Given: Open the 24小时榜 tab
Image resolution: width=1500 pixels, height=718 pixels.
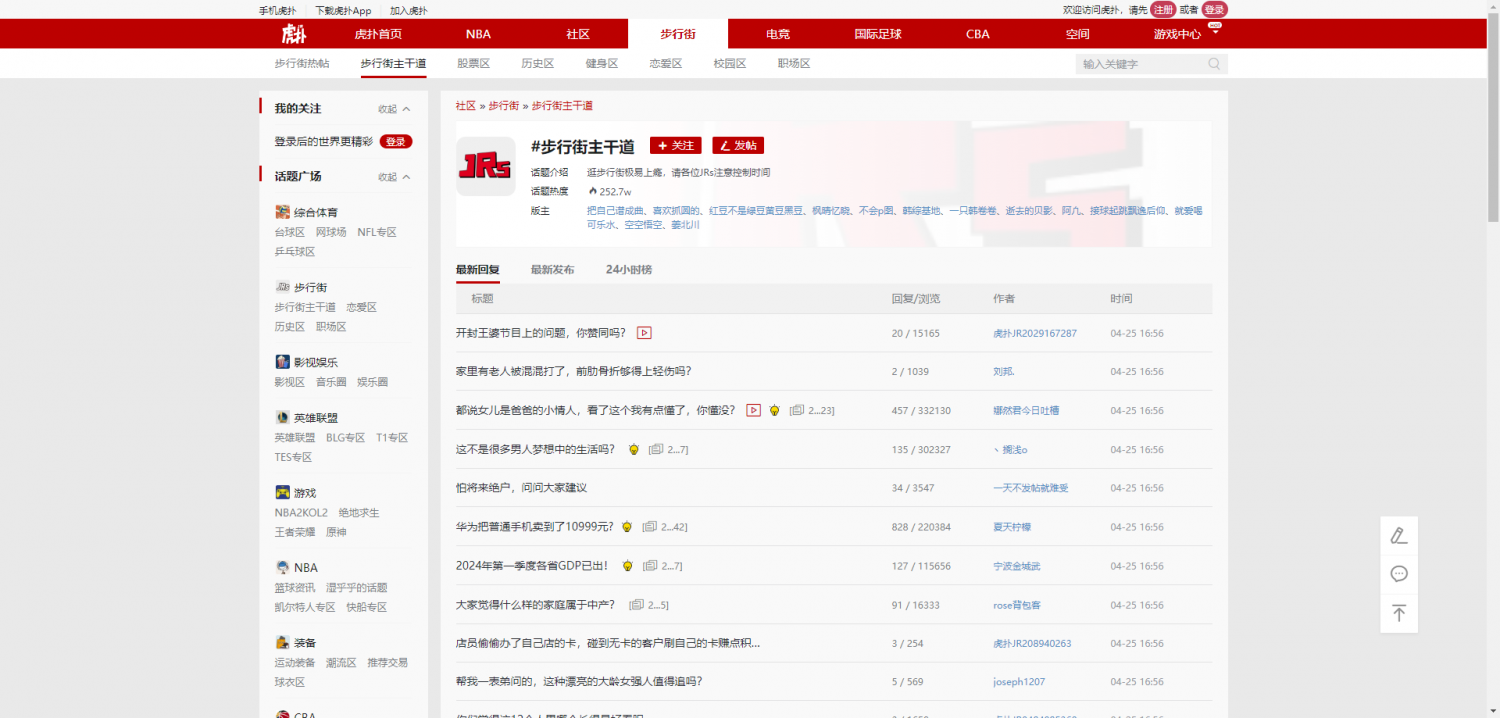Looking at the screenshot, I should point(628,270).
